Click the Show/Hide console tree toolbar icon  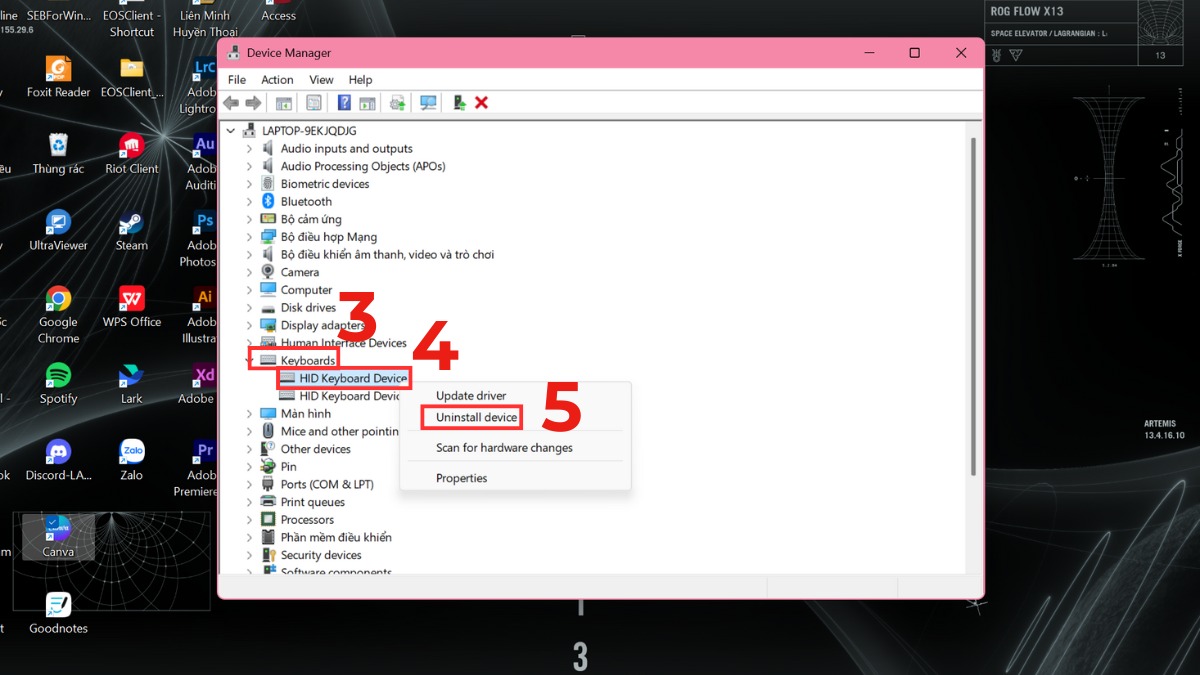[283, 102]
